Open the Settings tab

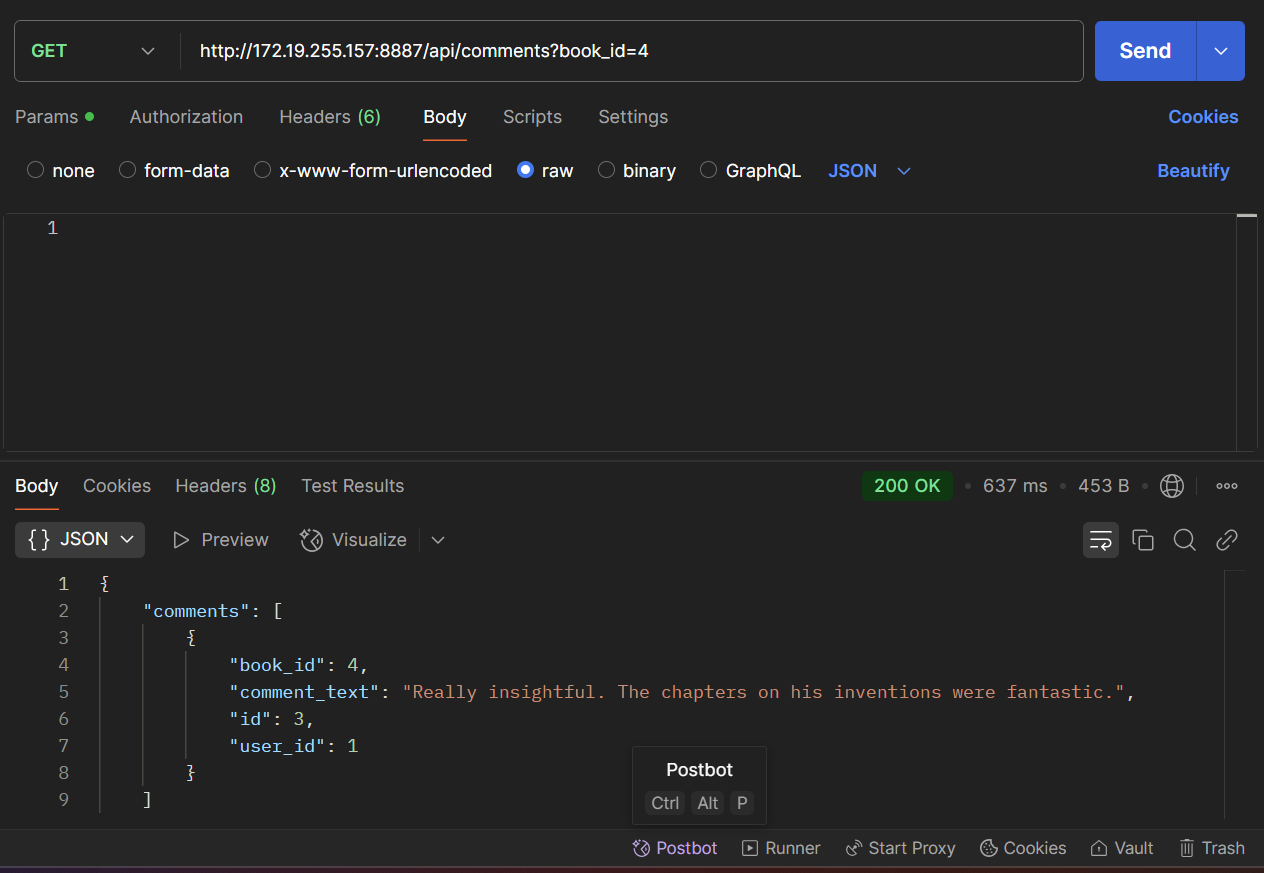click(x=633, y=117)
